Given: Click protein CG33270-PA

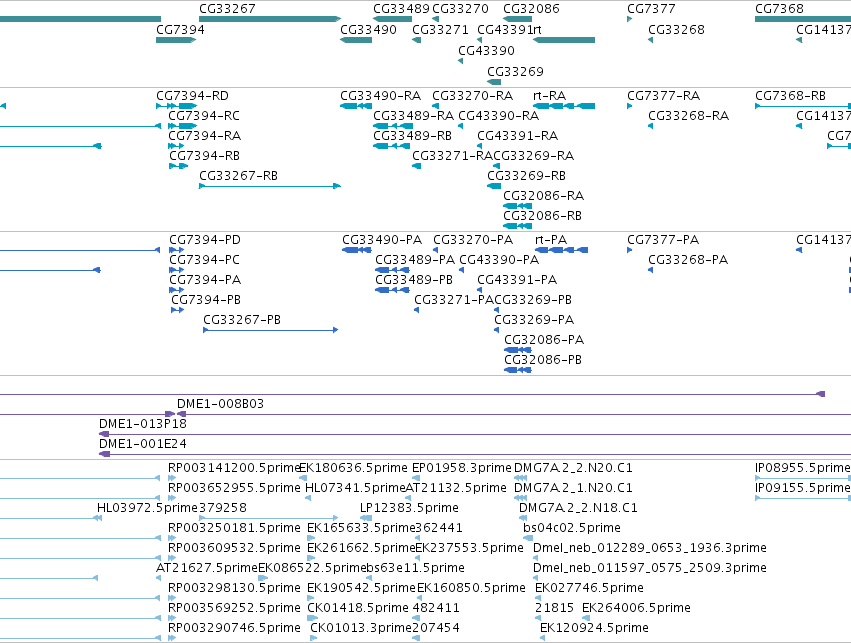Looking at the screenshot, I should [473, 240].
